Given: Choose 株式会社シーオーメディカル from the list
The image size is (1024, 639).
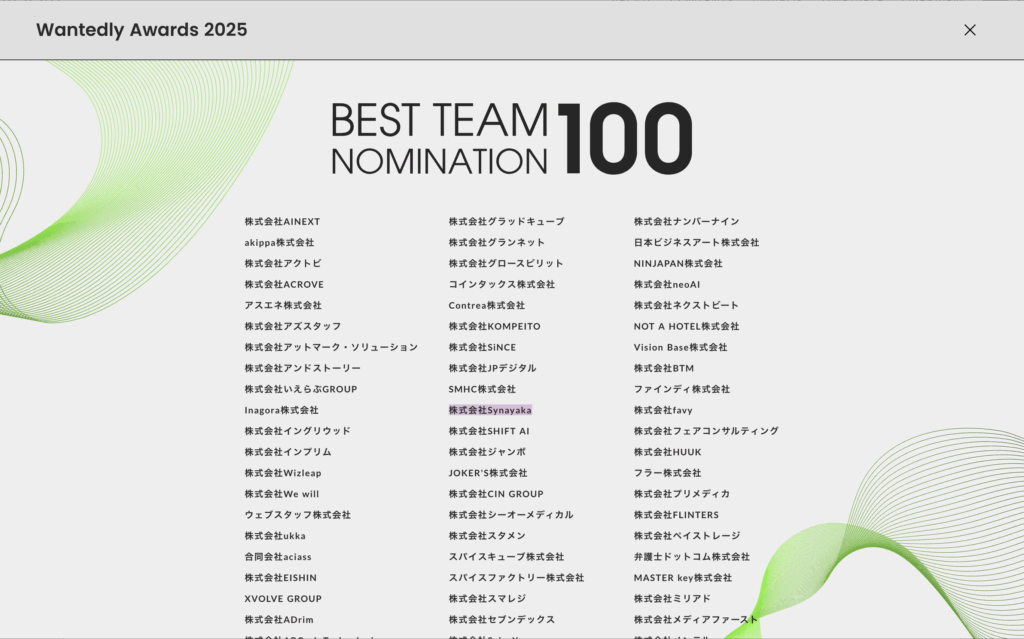Looking at the screenshot, I should pyautogui.click(x=511, y=514).
